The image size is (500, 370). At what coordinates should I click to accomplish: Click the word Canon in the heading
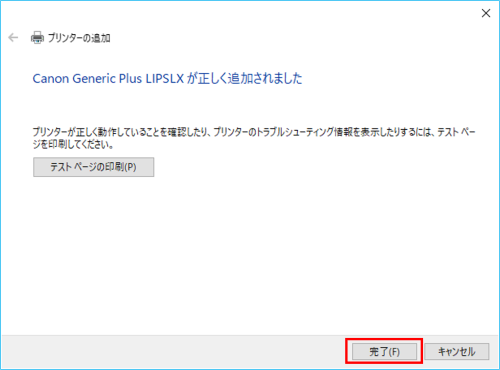coord(51,79)
